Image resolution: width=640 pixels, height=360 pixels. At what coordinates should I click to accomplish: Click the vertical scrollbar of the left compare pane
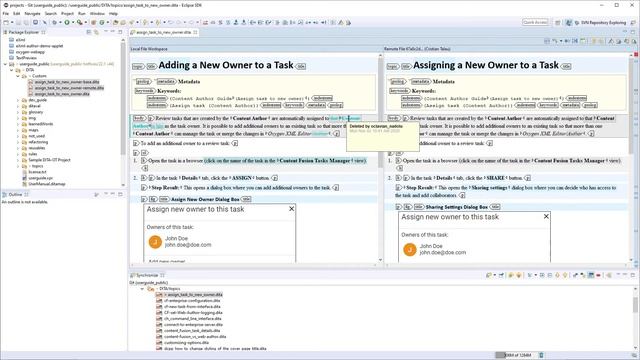click(x=380, y=158)
